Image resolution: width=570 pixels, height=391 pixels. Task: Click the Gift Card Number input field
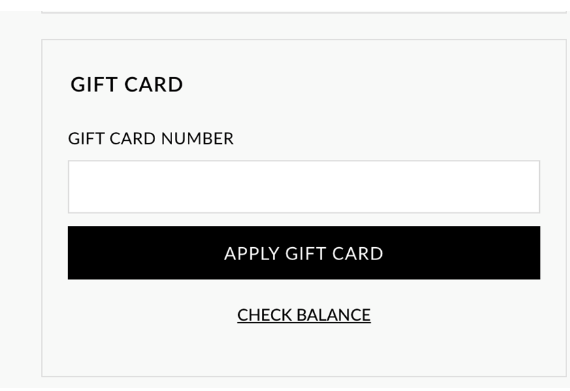pos(304,186)
